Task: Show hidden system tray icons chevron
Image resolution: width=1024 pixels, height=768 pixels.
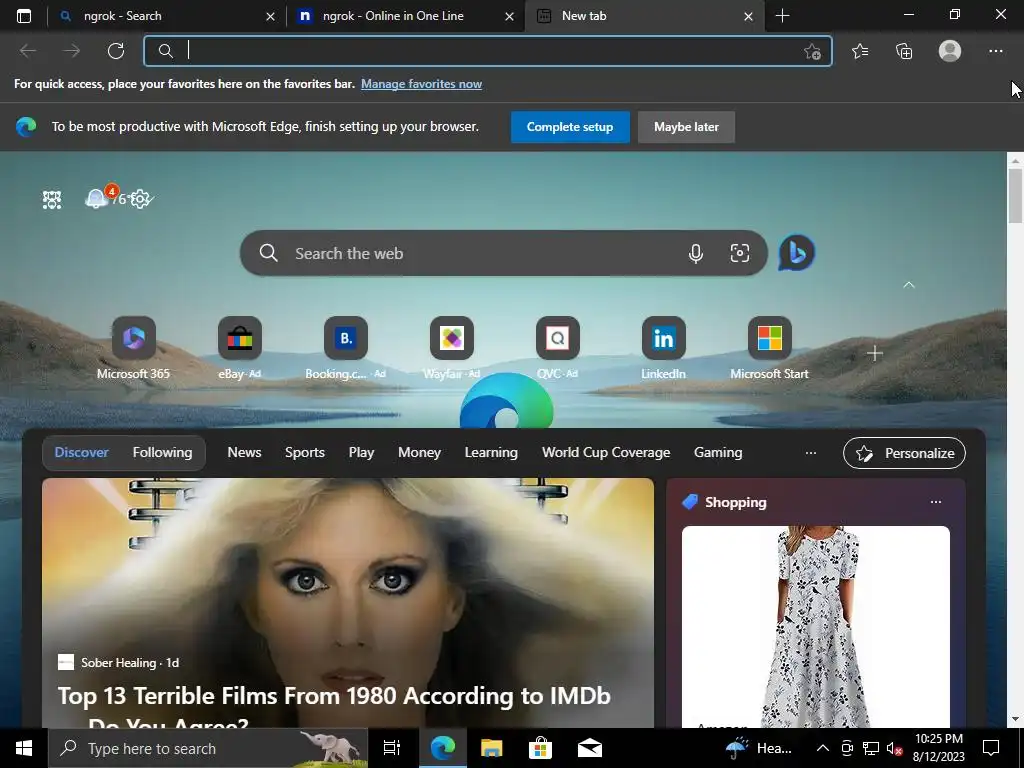Action: [823, 748]
